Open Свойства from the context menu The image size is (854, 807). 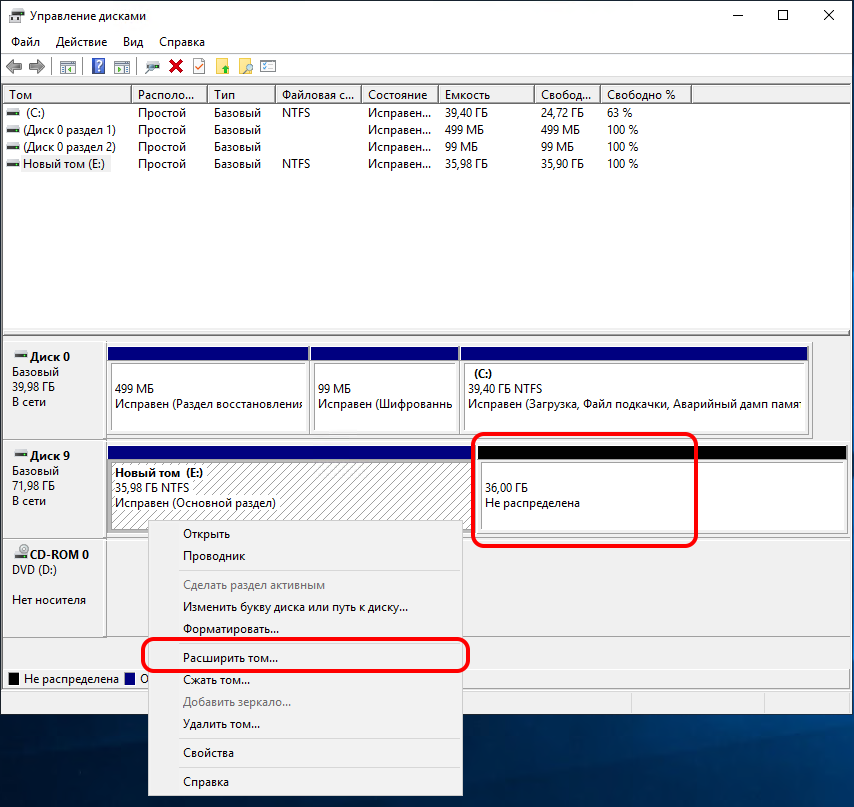(305, 753)
